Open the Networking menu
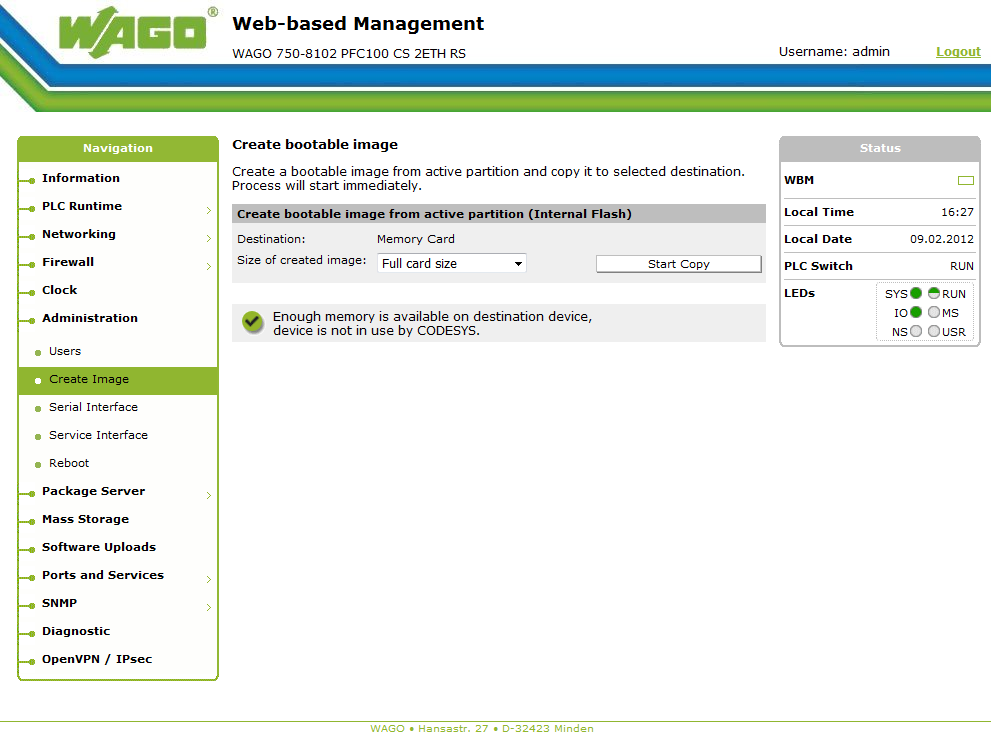 click(x=79, y=234)
